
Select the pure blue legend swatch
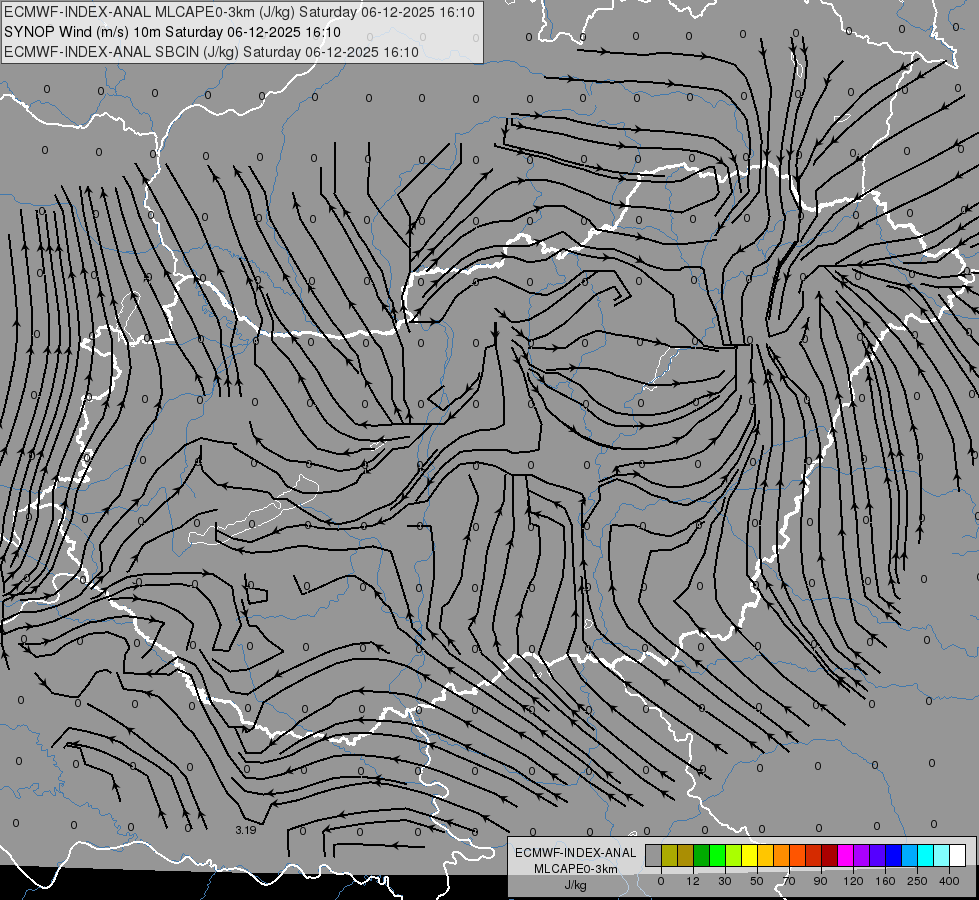(893, 855)
